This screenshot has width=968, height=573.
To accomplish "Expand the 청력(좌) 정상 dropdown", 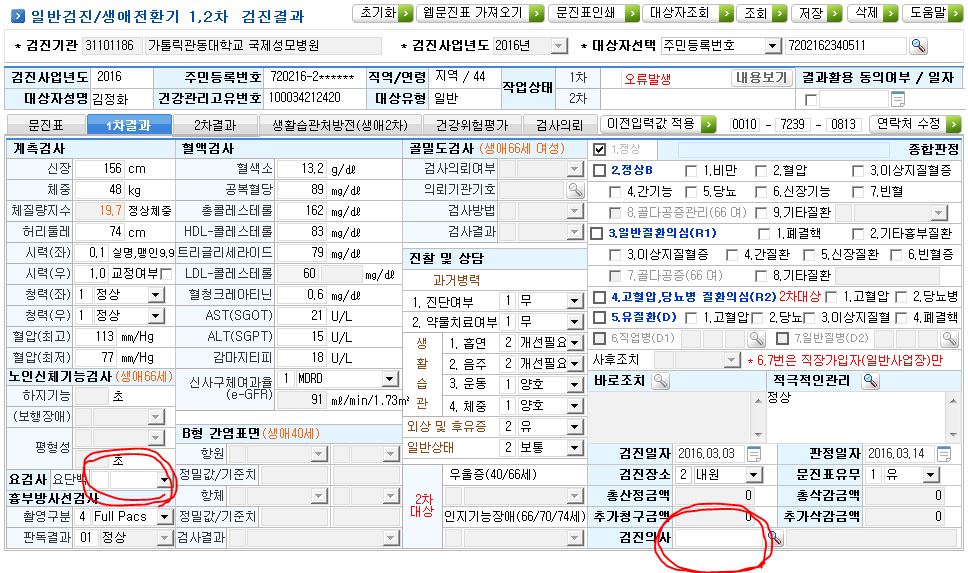I will pos(156,295).
